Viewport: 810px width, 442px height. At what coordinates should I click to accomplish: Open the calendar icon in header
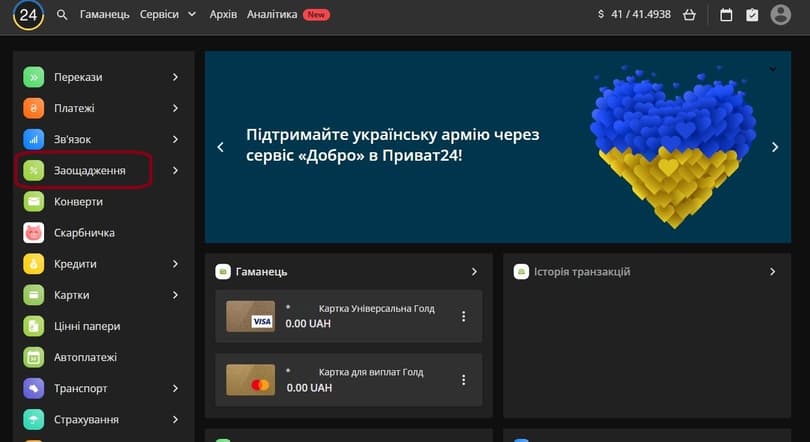(726, 15)
